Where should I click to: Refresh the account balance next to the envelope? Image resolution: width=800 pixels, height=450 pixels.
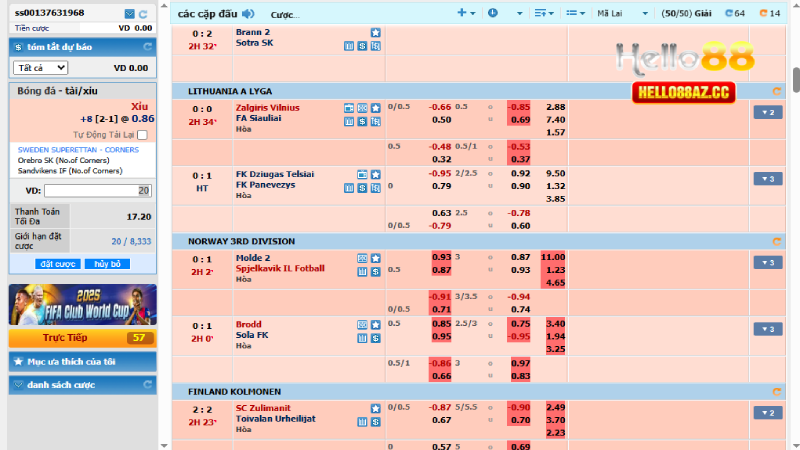coord(143,13)
